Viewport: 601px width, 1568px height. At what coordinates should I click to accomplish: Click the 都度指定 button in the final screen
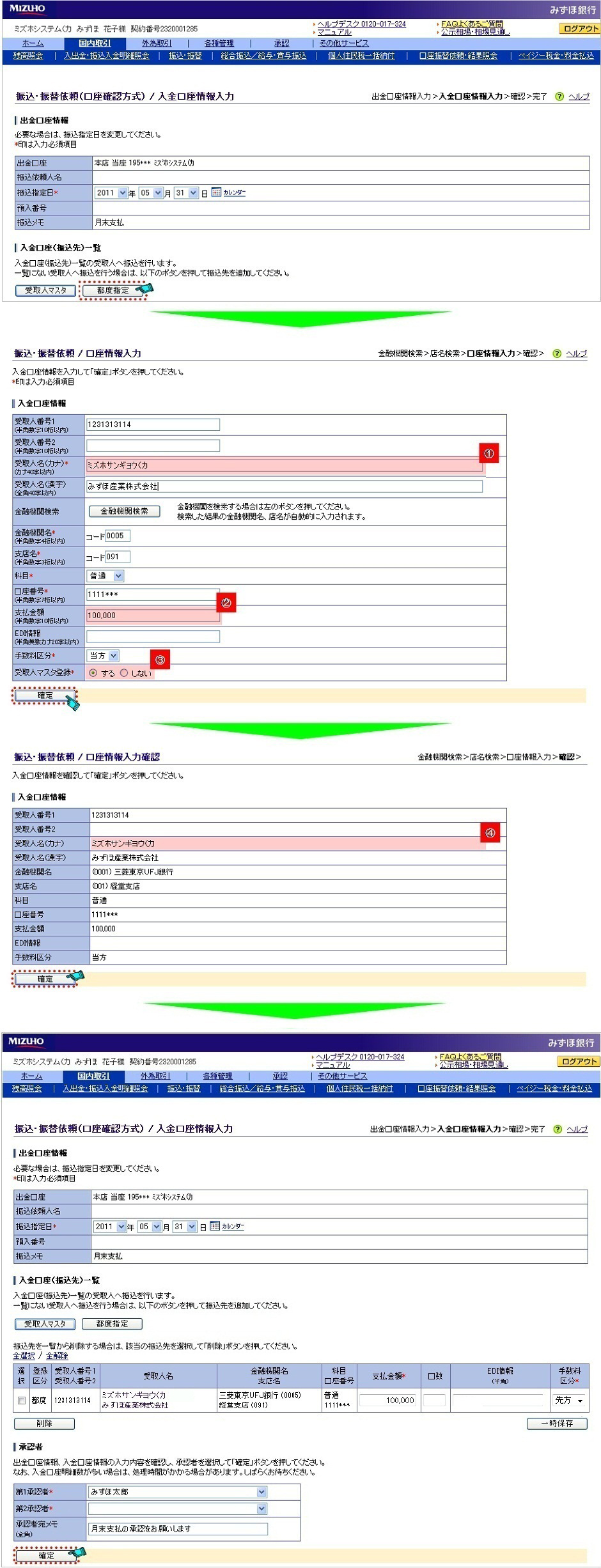112,1324
